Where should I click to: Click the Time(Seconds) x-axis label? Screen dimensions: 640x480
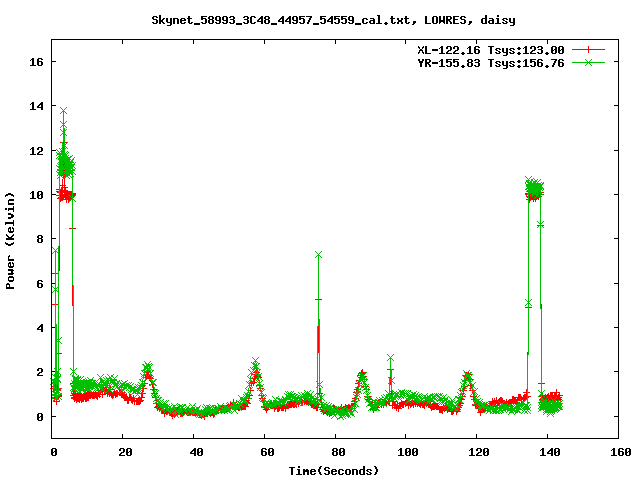(334, 471)
